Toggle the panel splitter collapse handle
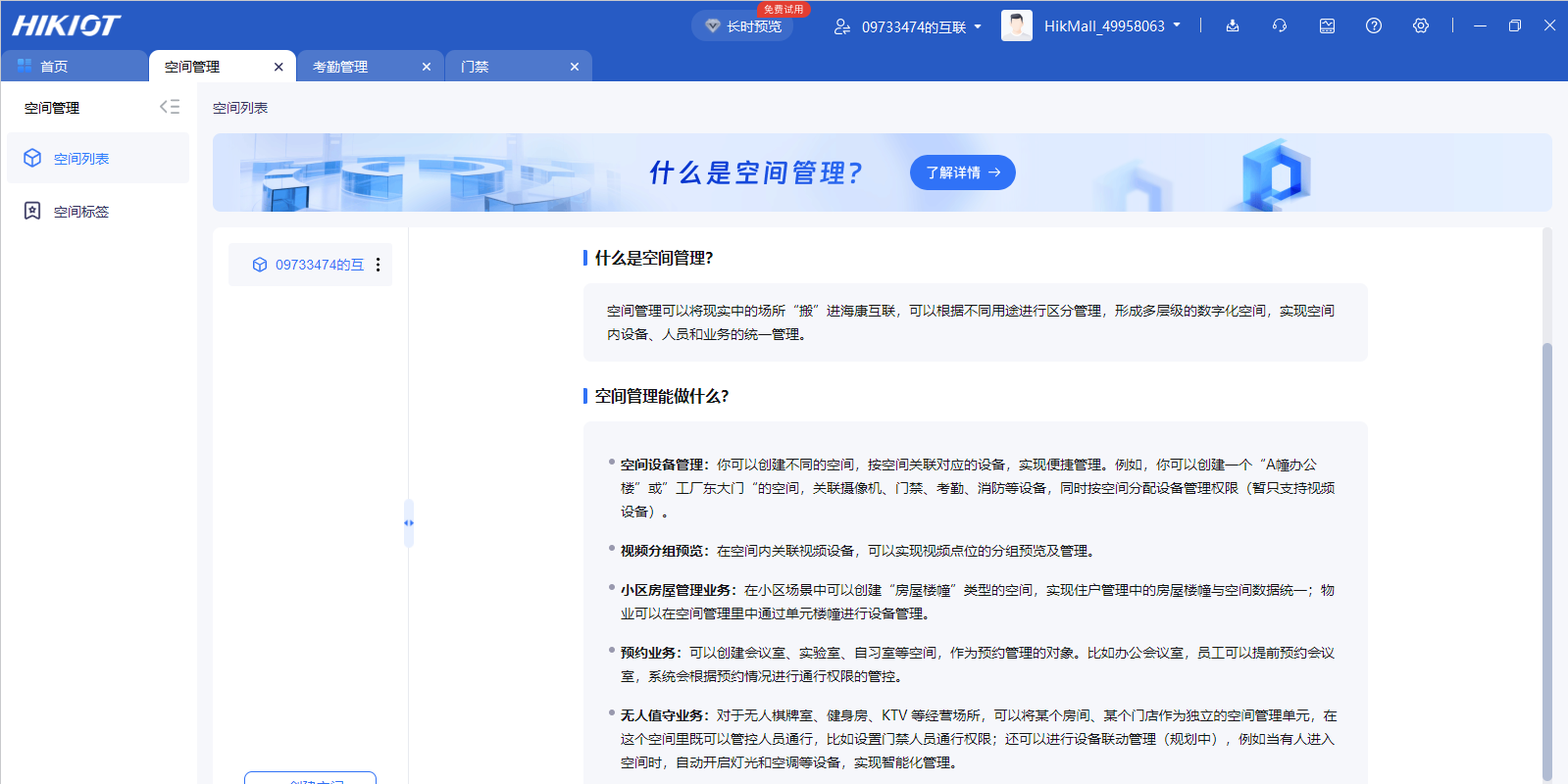The height and width of the screenshot is (784, 1568). point(409,523)
